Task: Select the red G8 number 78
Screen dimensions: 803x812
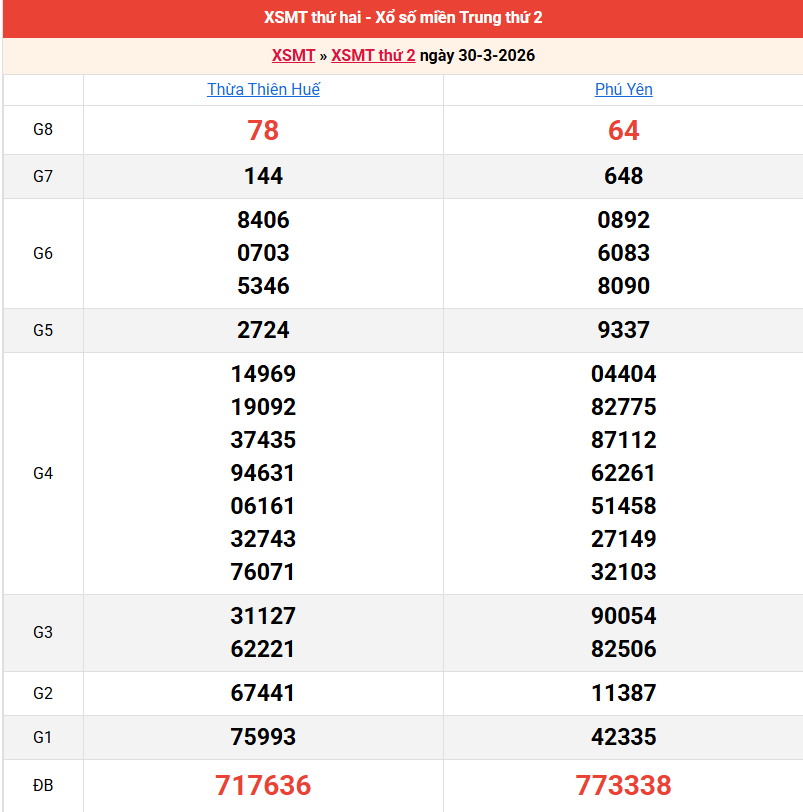Action: [x=262, y=130]
